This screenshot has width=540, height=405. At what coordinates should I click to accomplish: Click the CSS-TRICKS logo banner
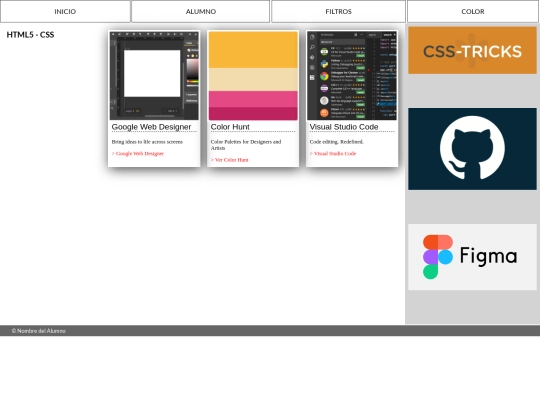pos(472,50)
